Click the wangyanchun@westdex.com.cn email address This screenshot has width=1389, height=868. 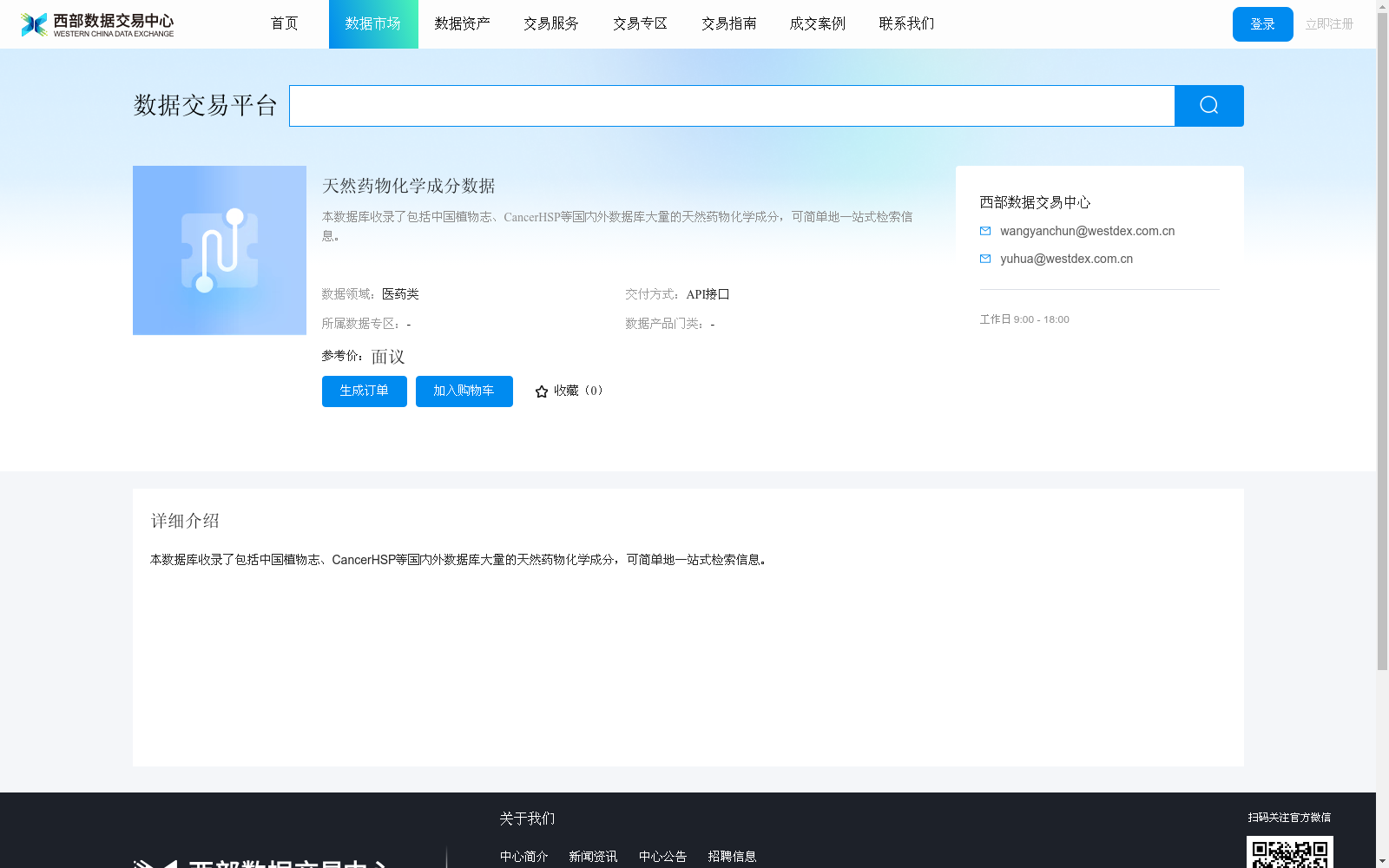tap(1088, 231)
